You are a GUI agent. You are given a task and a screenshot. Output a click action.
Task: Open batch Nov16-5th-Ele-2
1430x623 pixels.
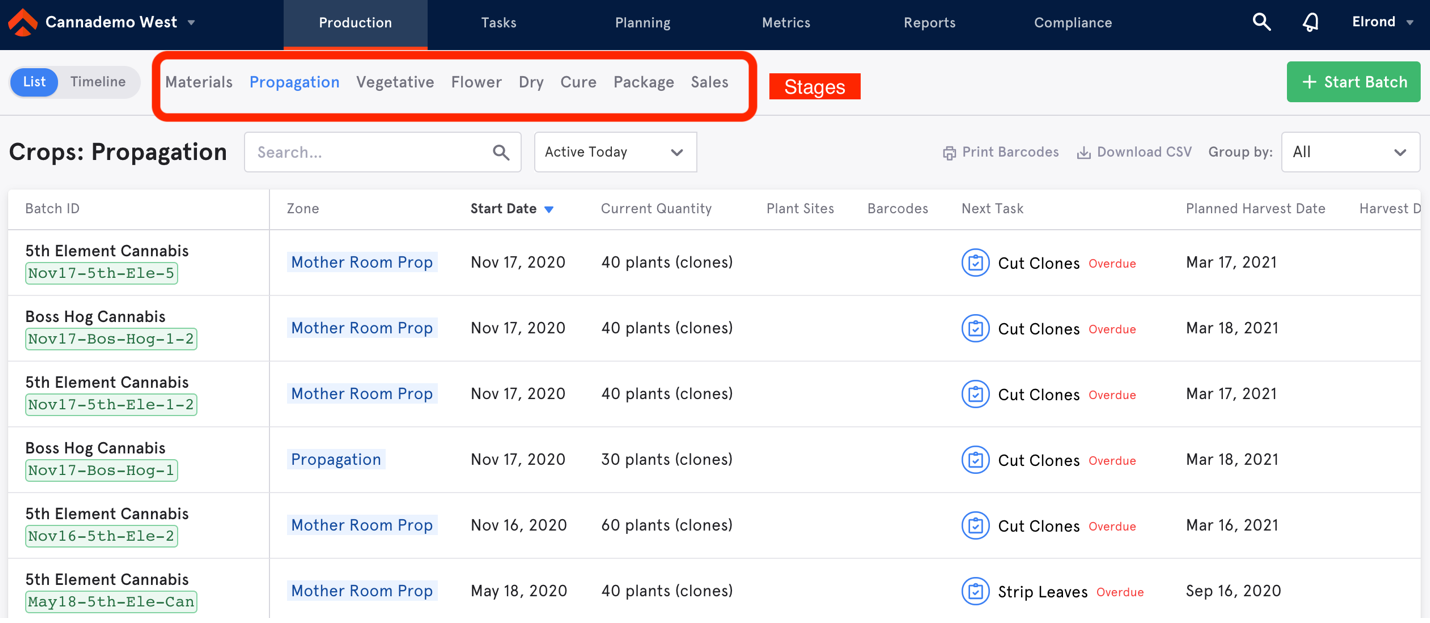coord(101,537)
